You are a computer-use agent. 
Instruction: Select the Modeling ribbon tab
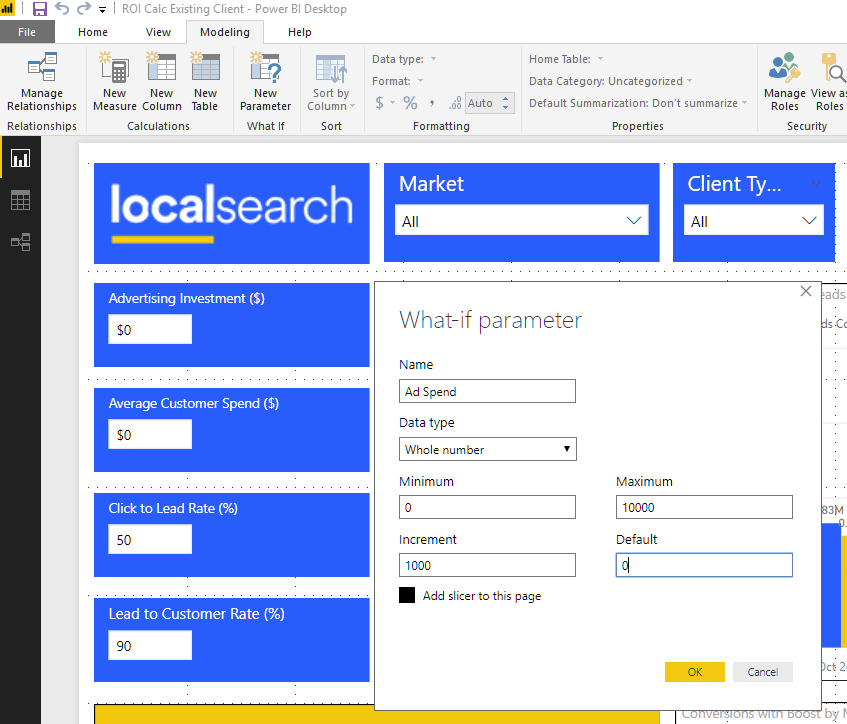(225, 32)
